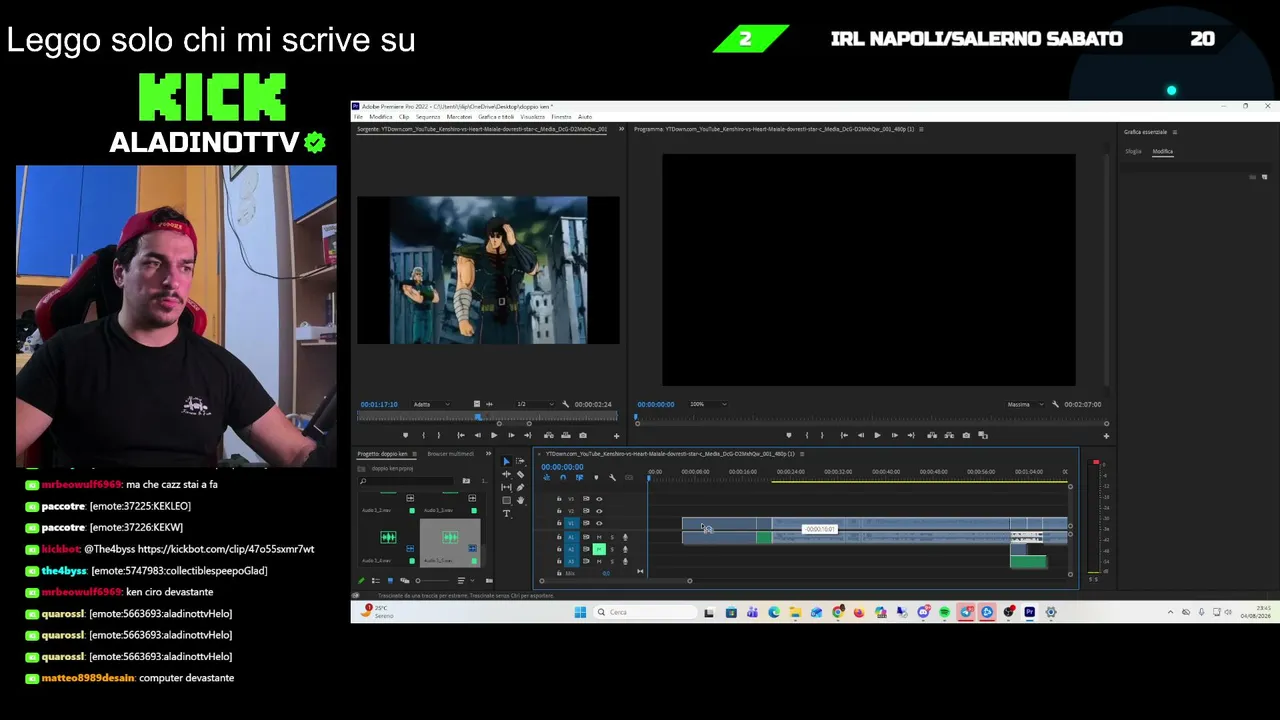Image resolution: width=1280 pixels, height=720 pixels.
Task: Step back one frame in Program monitor
Action: point(860,435)
